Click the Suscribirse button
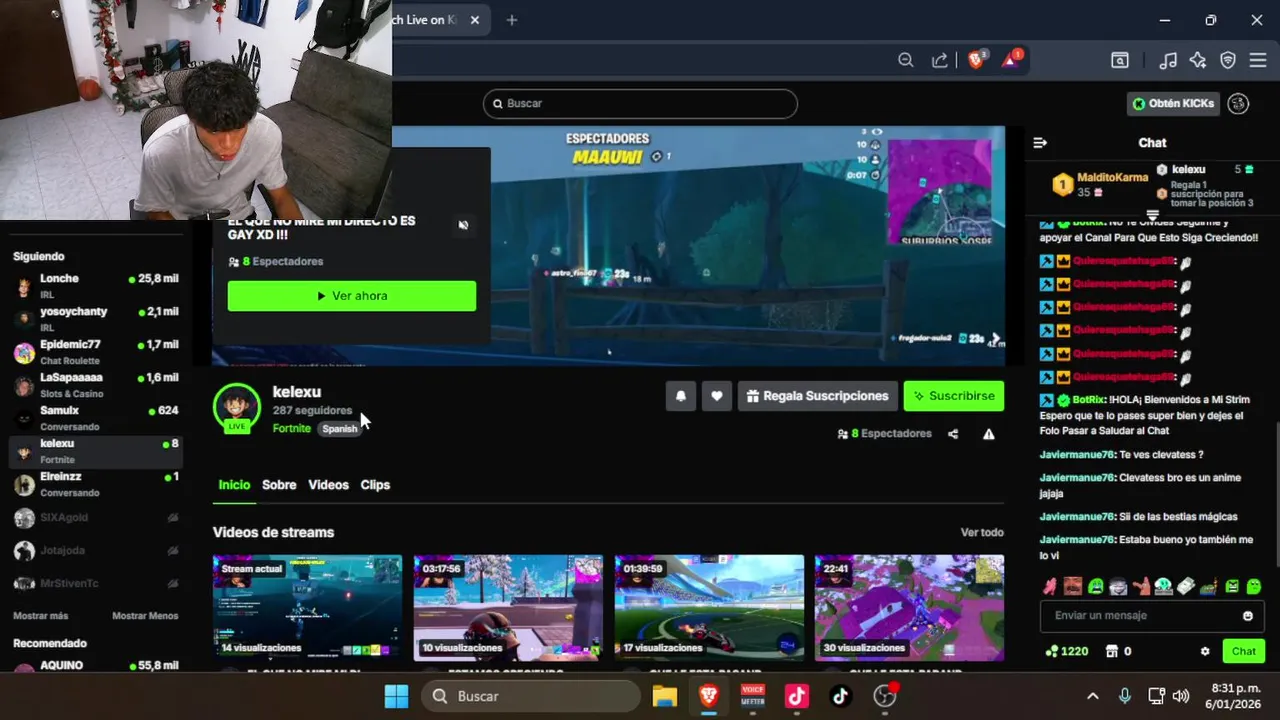The image size is (1280, 720). (x=954, y=396)
